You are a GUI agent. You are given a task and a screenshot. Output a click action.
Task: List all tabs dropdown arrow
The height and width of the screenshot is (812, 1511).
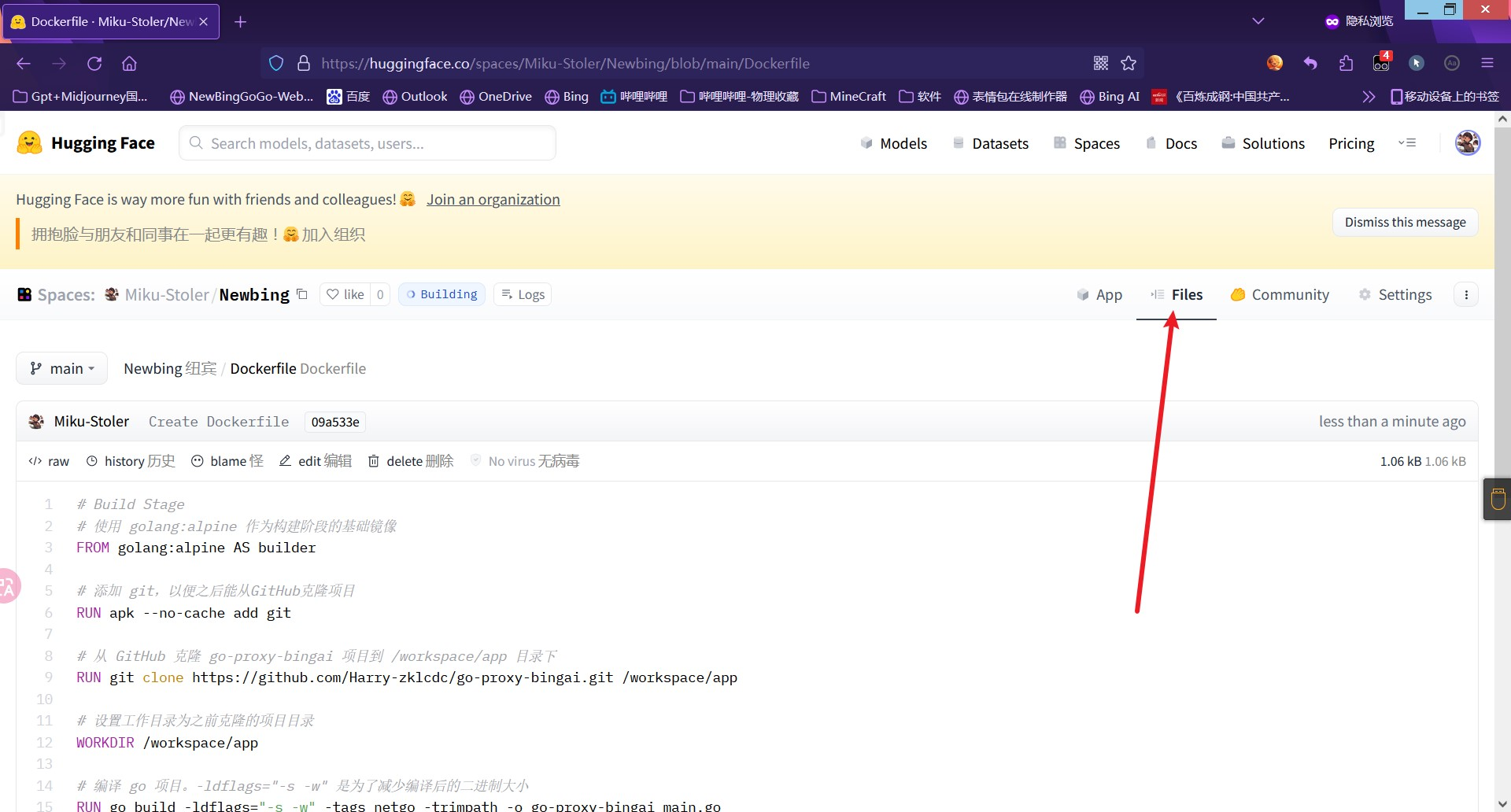pyautogui.click(x=1258, y=21)
